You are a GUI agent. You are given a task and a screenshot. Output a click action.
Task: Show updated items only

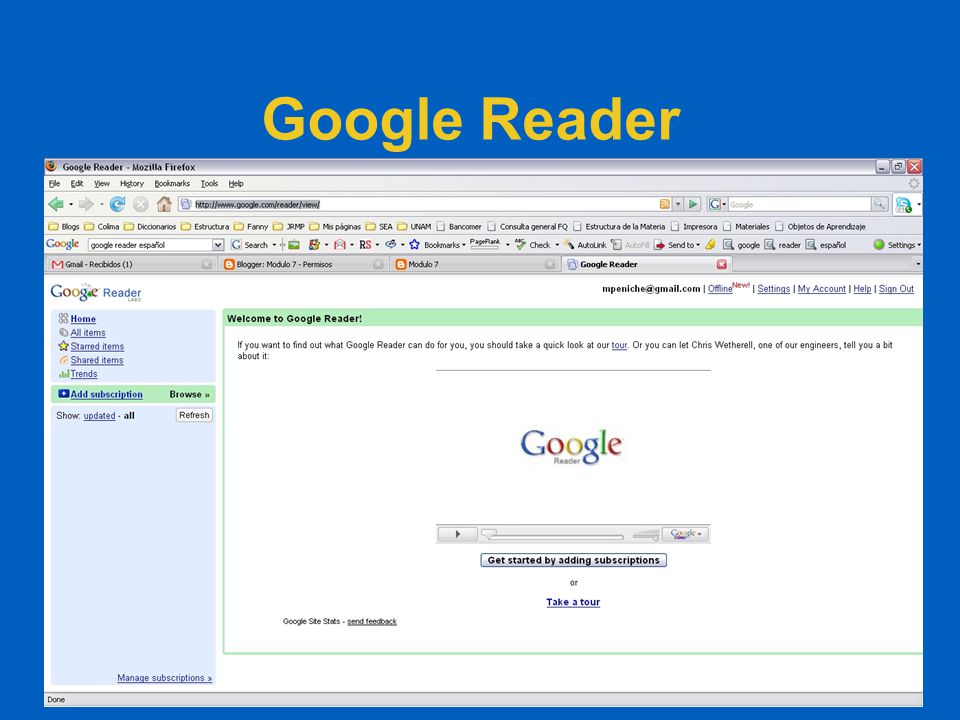pos(99,416)
